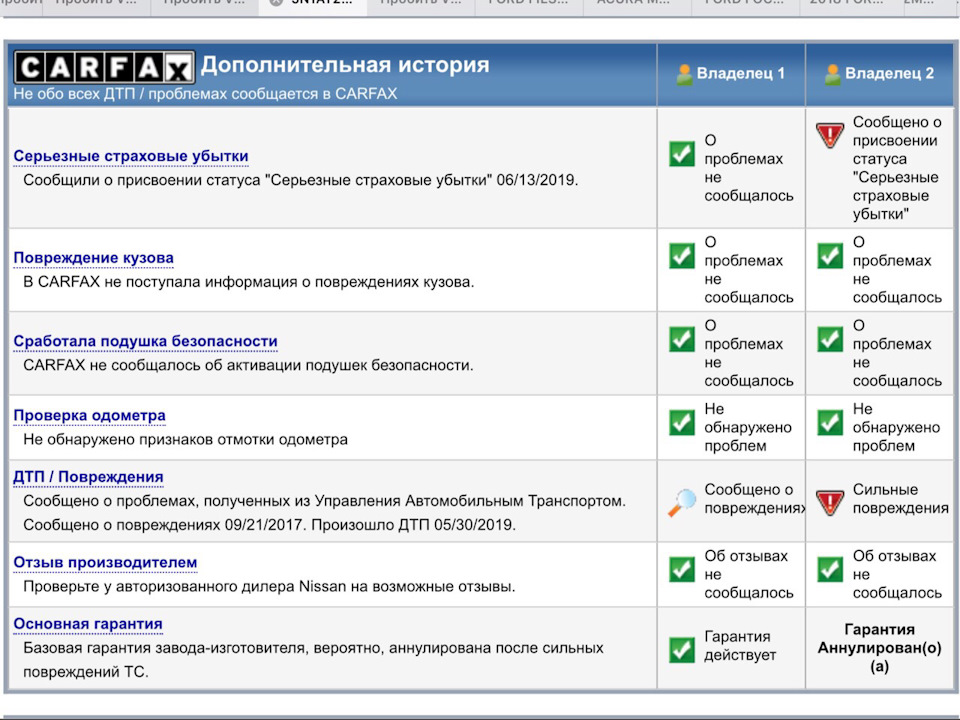960x720 pixels.
Task: Click the Дополнительная история heading
Action: [345, 65]
